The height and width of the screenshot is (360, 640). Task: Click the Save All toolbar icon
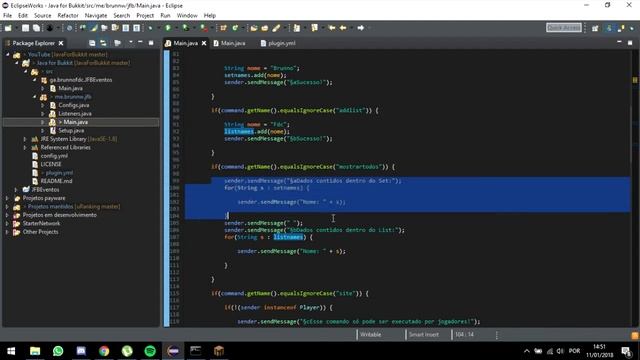(36, 28)
